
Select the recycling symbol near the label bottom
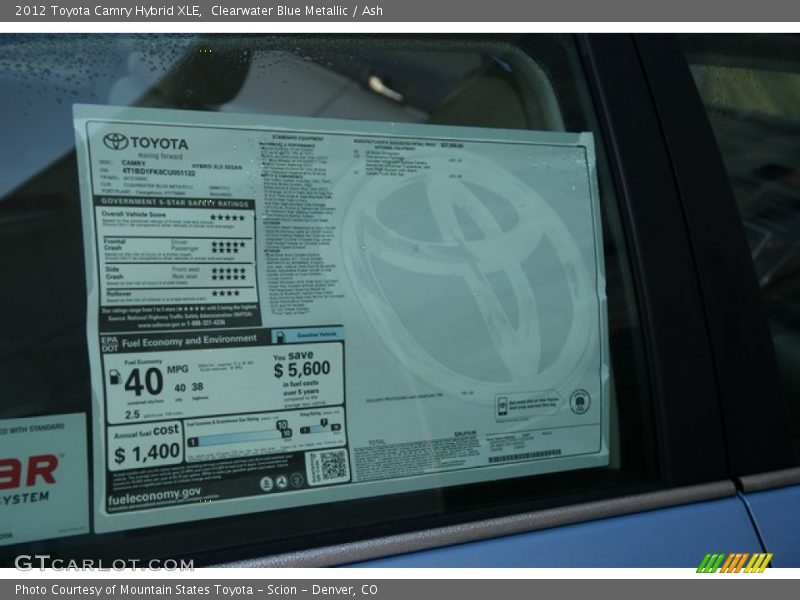[281, 482]
